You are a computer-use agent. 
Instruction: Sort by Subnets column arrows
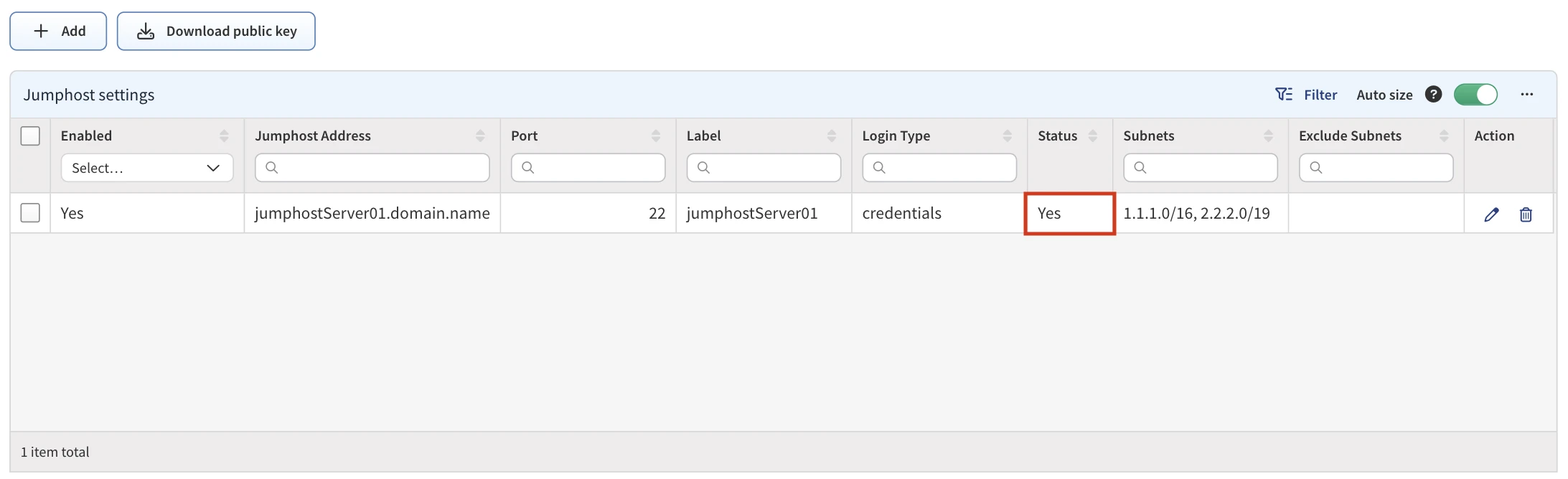tap(1268, 136)
